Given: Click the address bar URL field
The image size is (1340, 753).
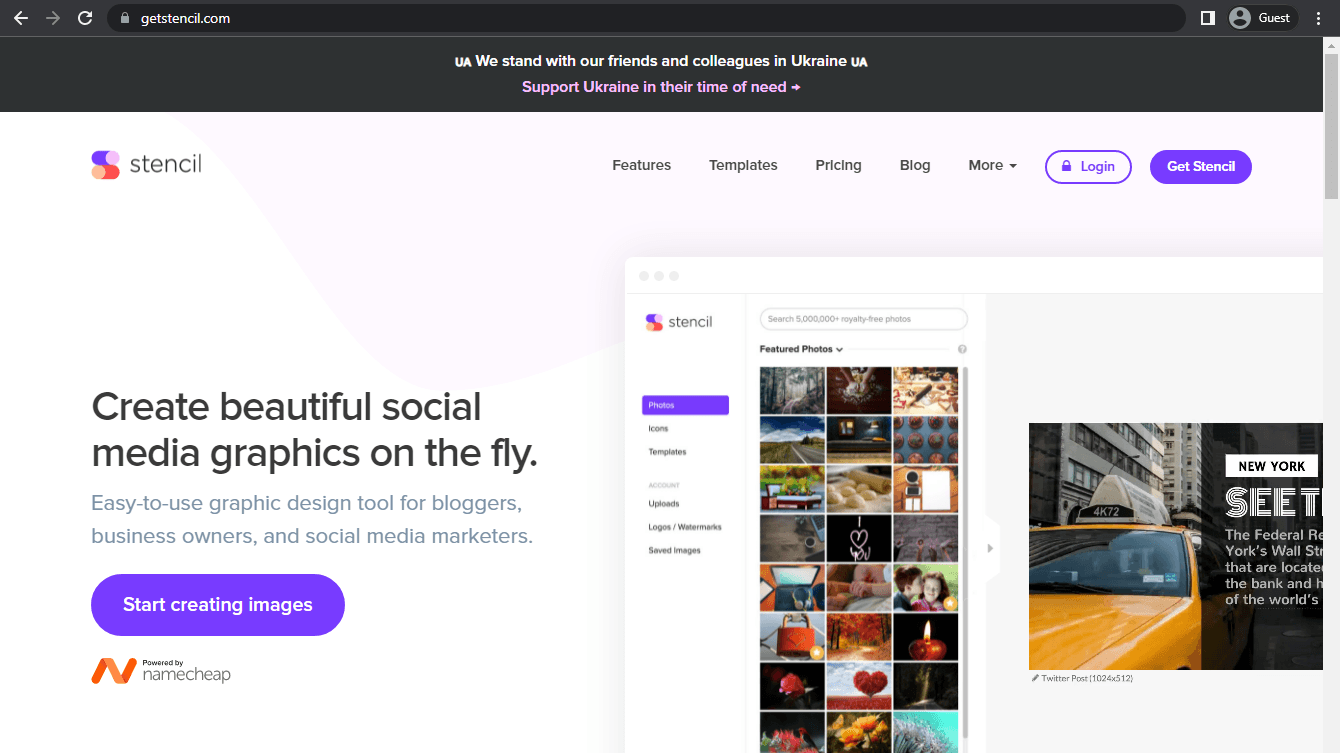Looking at the screenshot, I should (x=646, y=18).
